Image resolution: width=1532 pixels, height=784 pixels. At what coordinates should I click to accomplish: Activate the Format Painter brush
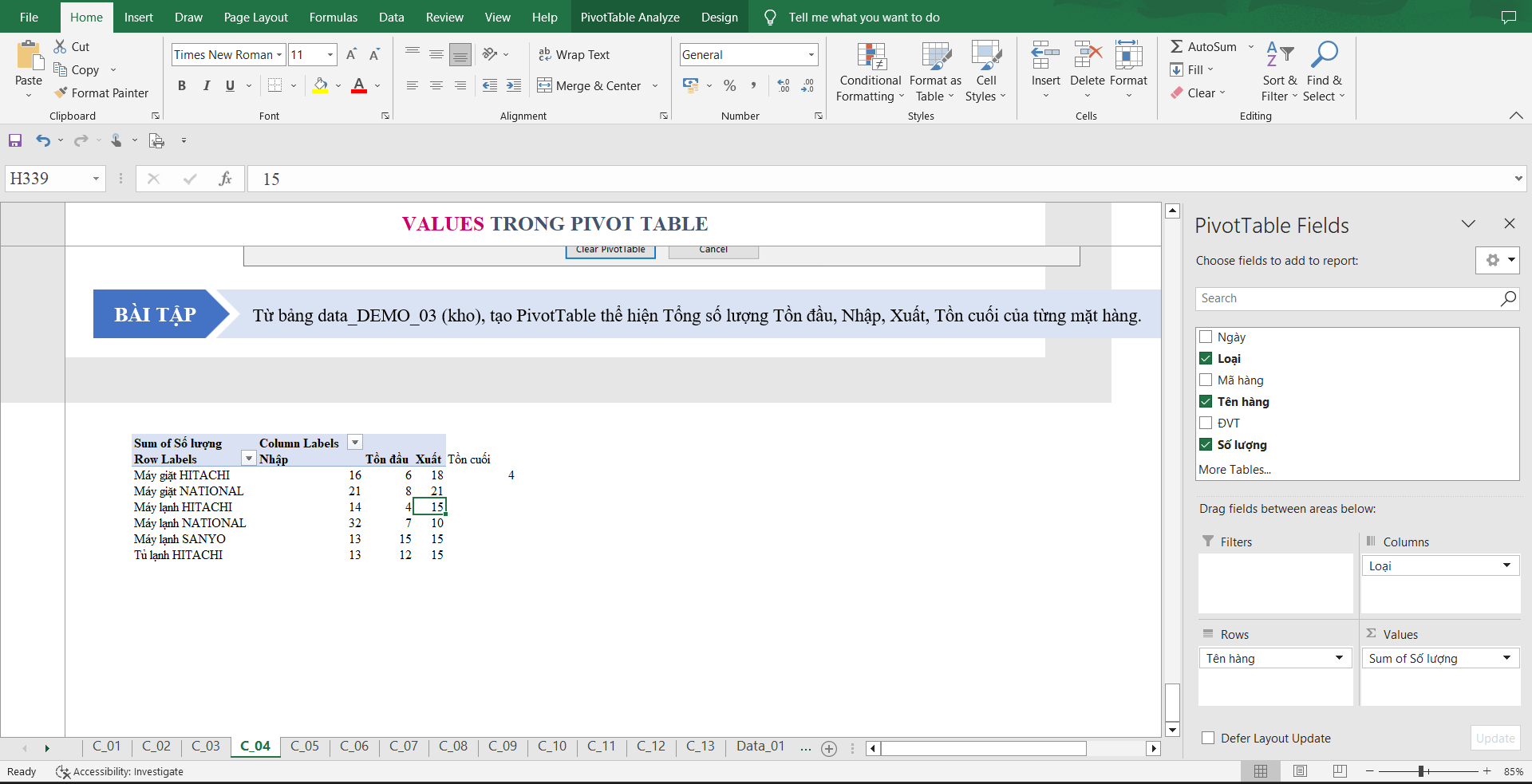[60, 93]
